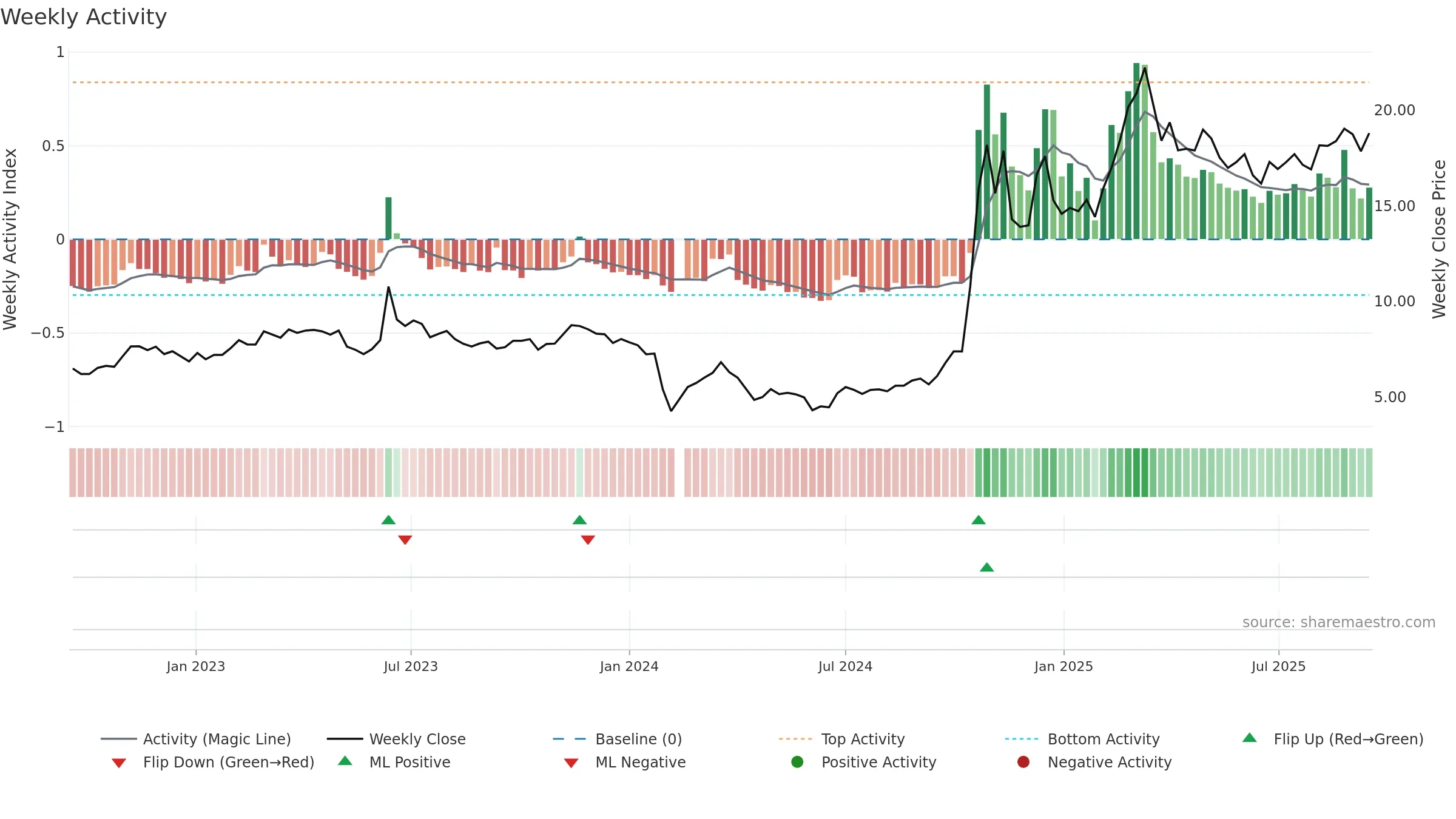
Task: Toggle the ML Positive legend entry
Action: pos(394,762)
